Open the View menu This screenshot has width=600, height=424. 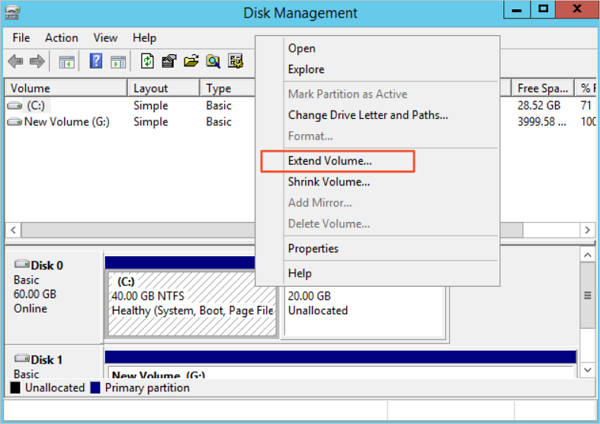pos(105,38)
